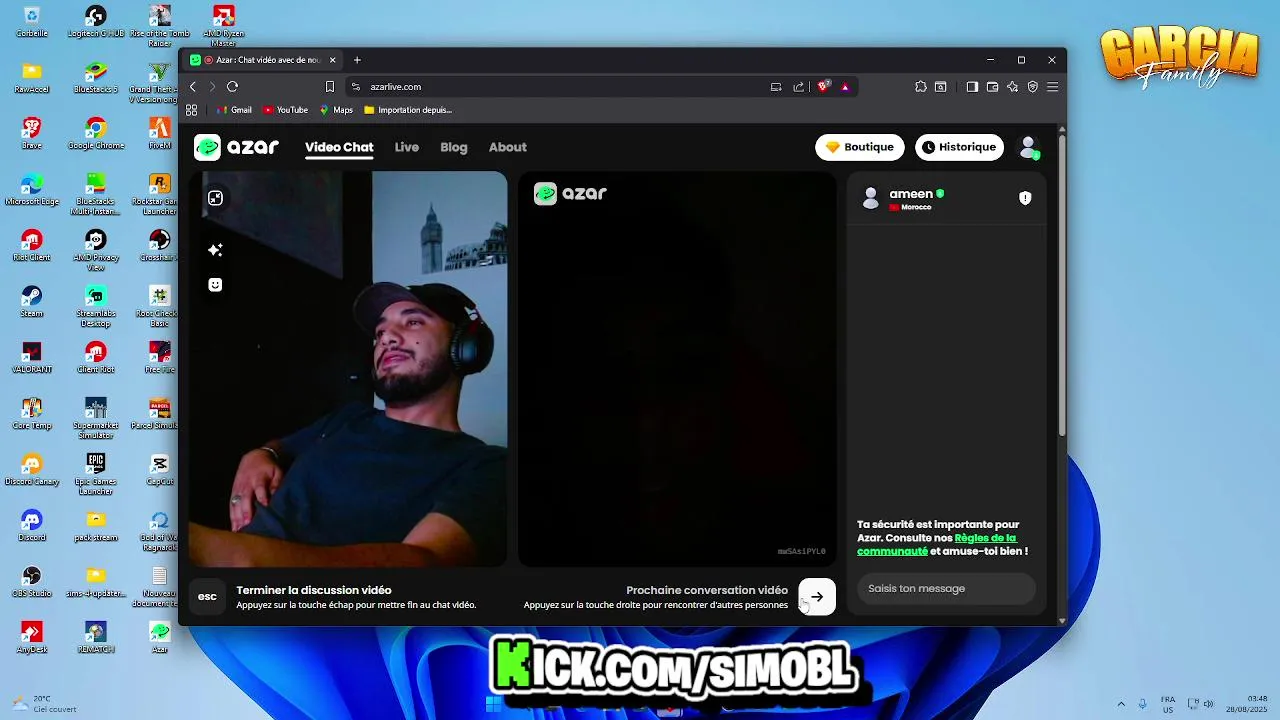Open the Gmail bookmark
The width and height of the screenshot is (1280, 720).
click(x=234, y=110)
